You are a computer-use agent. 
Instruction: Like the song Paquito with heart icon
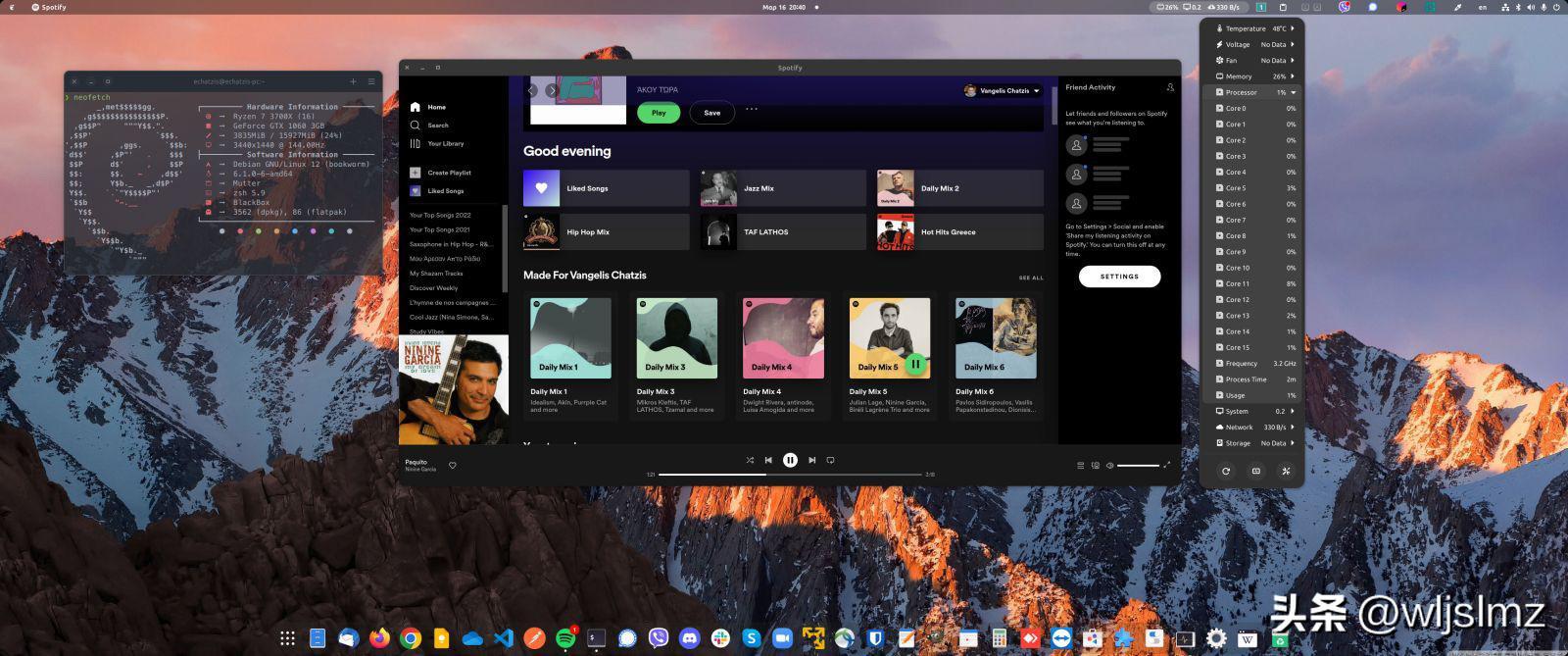(453, 466)
